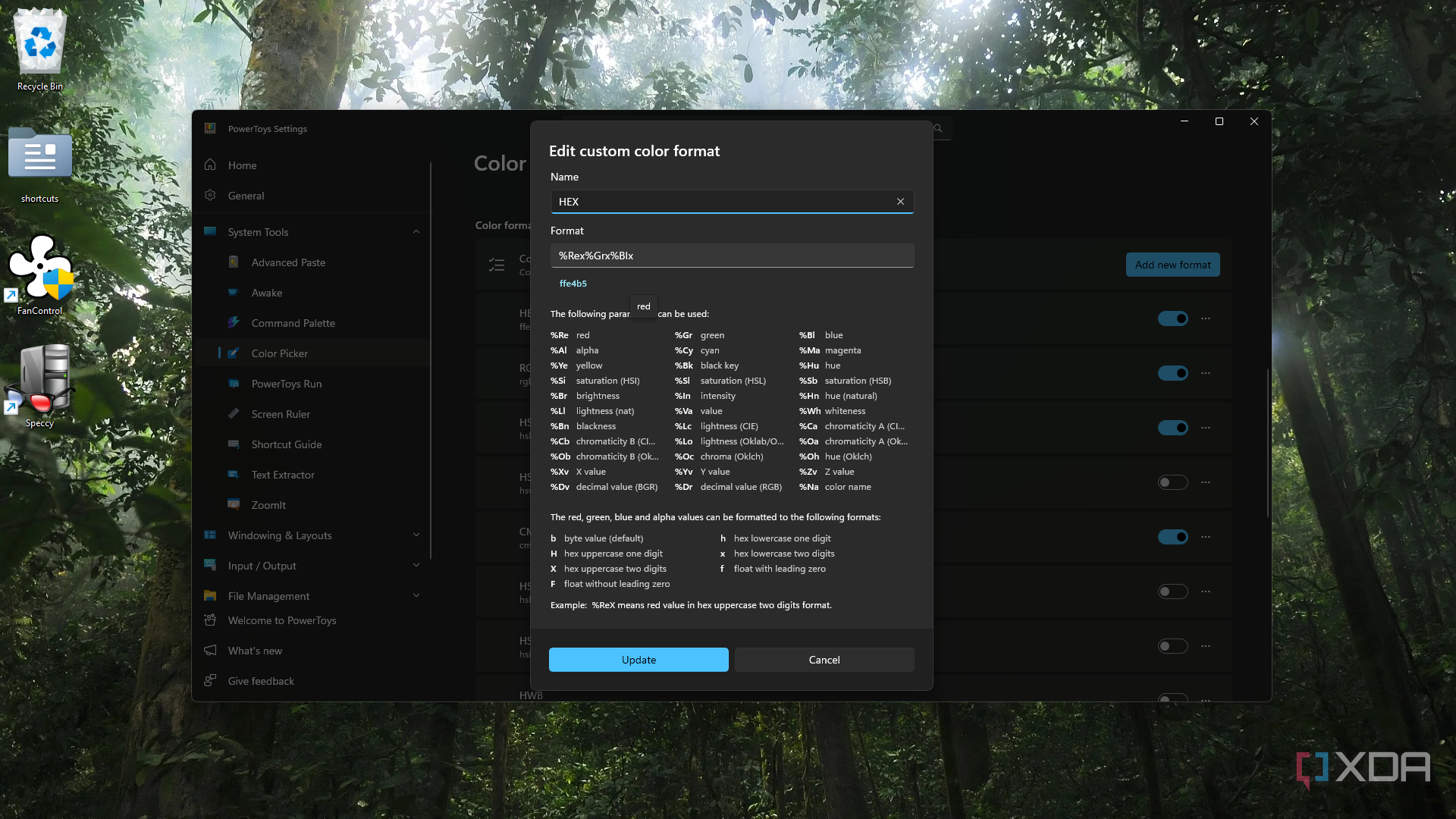1456x819 pixels.
Task: Toggle the first color format switch off
Action: tap(1172, 318)
